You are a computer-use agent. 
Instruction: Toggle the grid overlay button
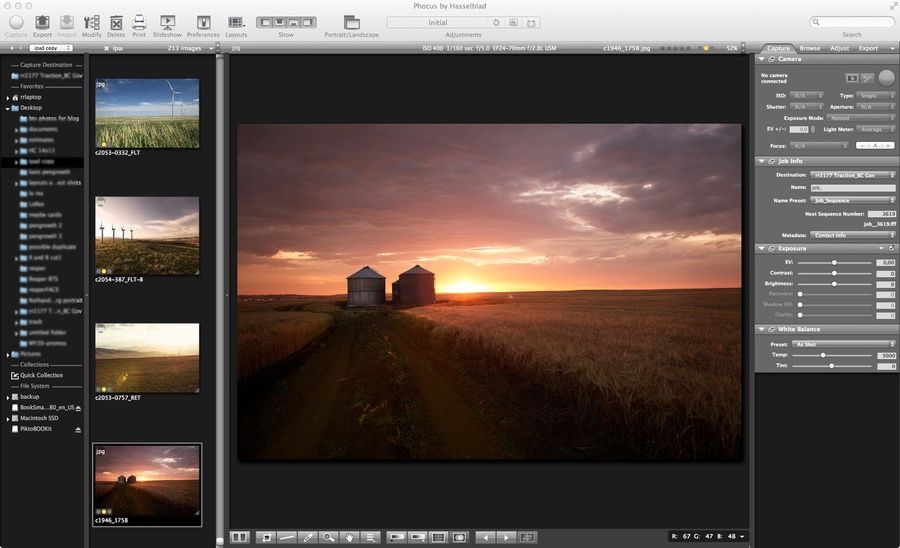coord(437,537)
